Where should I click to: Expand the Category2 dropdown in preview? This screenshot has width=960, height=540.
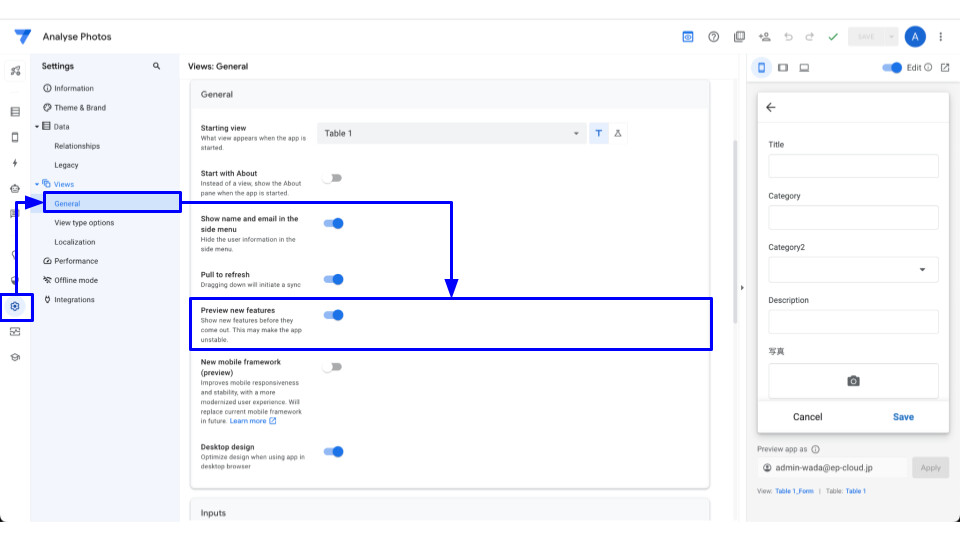pyautogui.click(x=853, y=270)
